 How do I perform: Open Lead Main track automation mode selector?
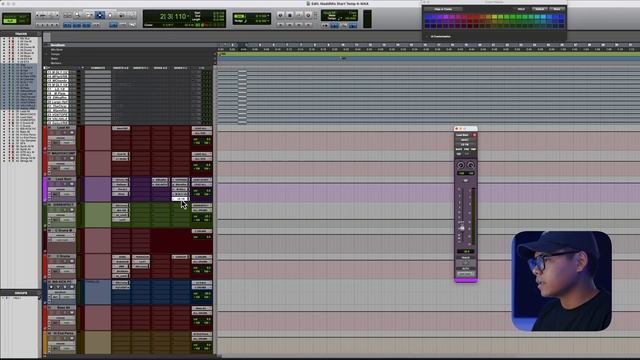[x=67, y=194]
